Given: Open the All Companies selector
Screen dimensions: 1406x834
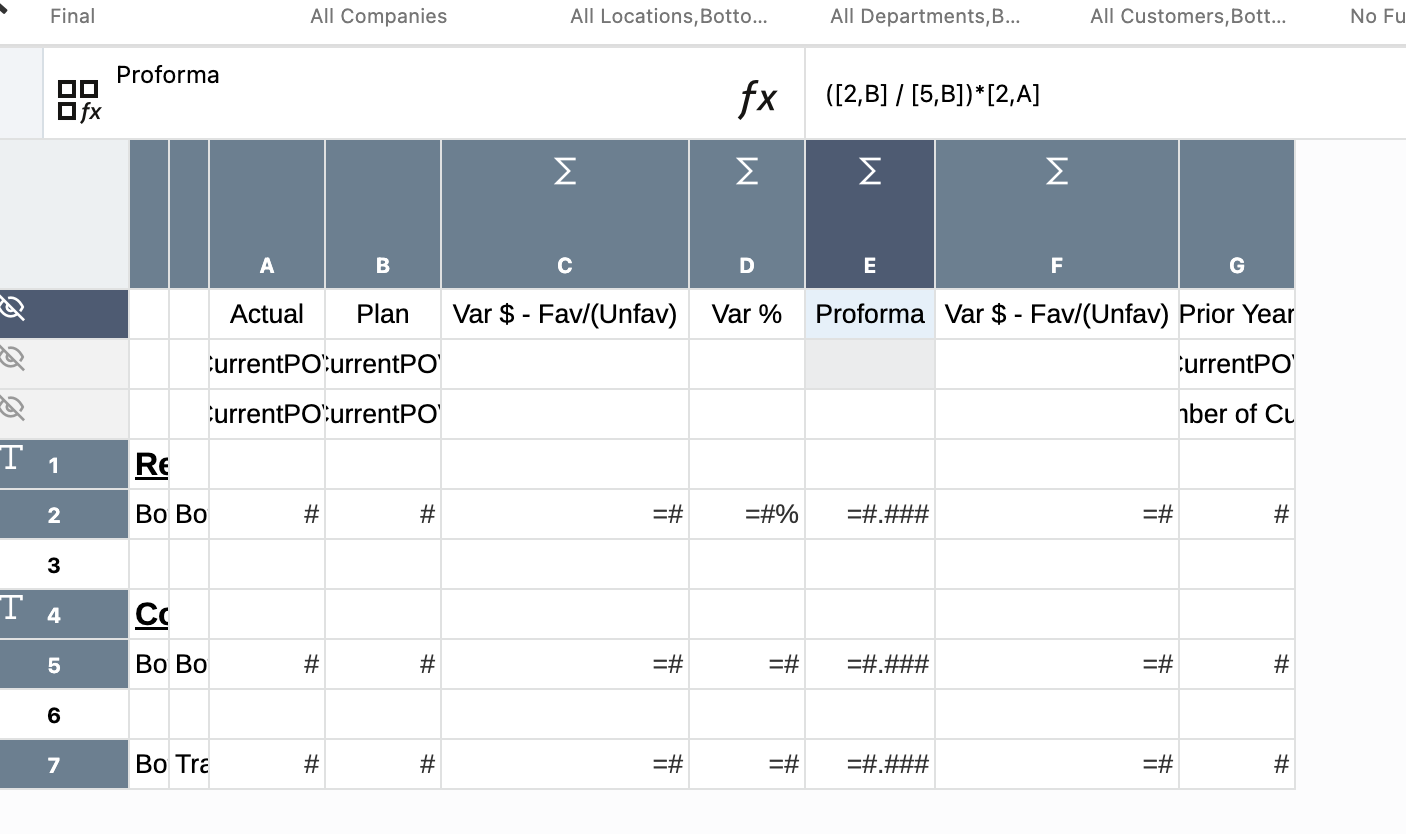Looking at the screenshot, I should pyautogui.click(x=378, y=16).
